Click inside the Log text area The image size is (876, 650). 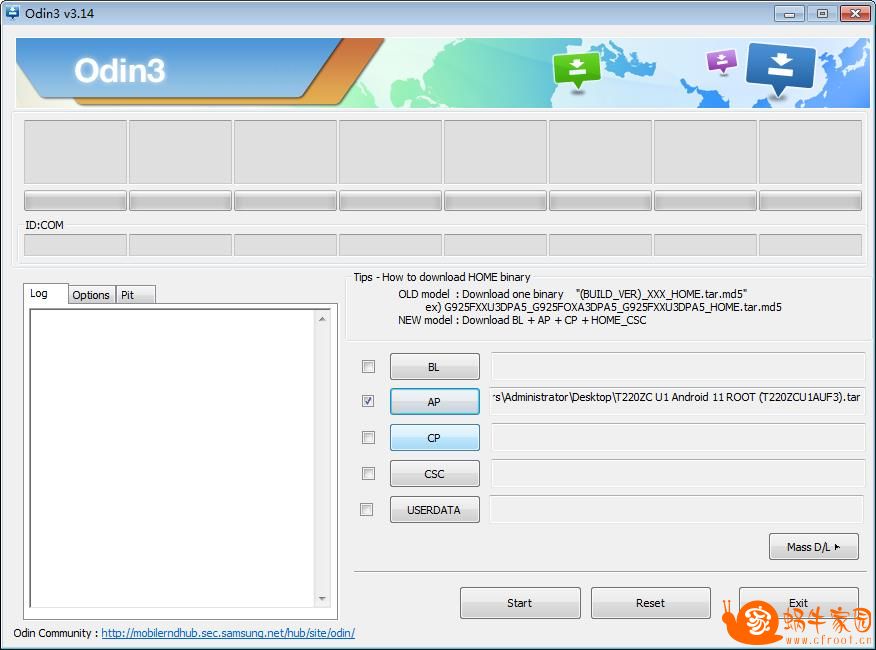[173, 458]
